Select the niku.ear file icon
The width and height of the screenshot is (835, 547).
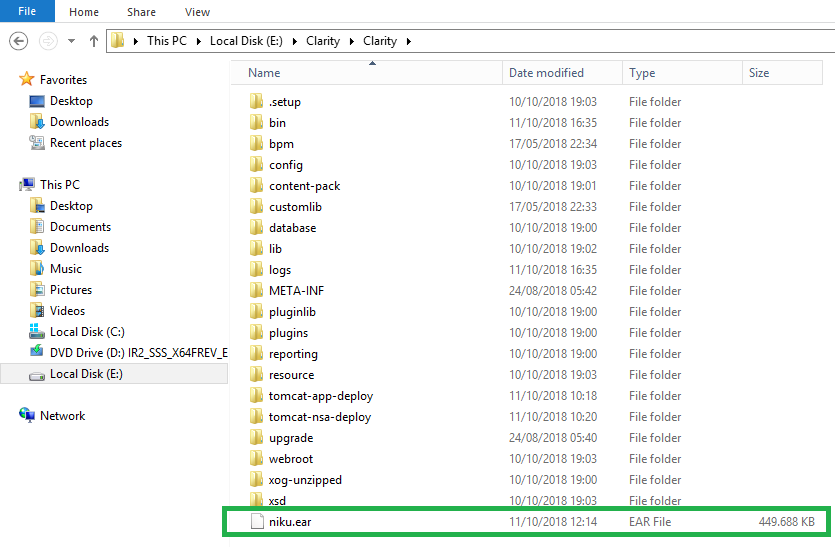pos(257,521)
